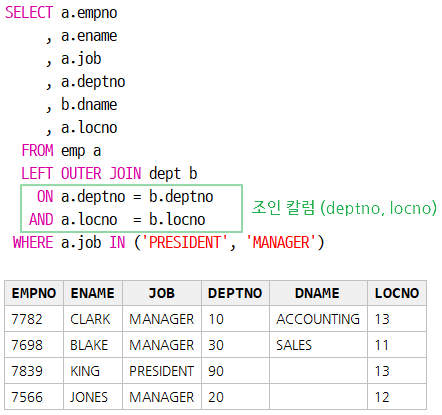This screenshot has width=442, height=415.
Task: Click the AND keyword in join condition
Action: coord(41,219)
